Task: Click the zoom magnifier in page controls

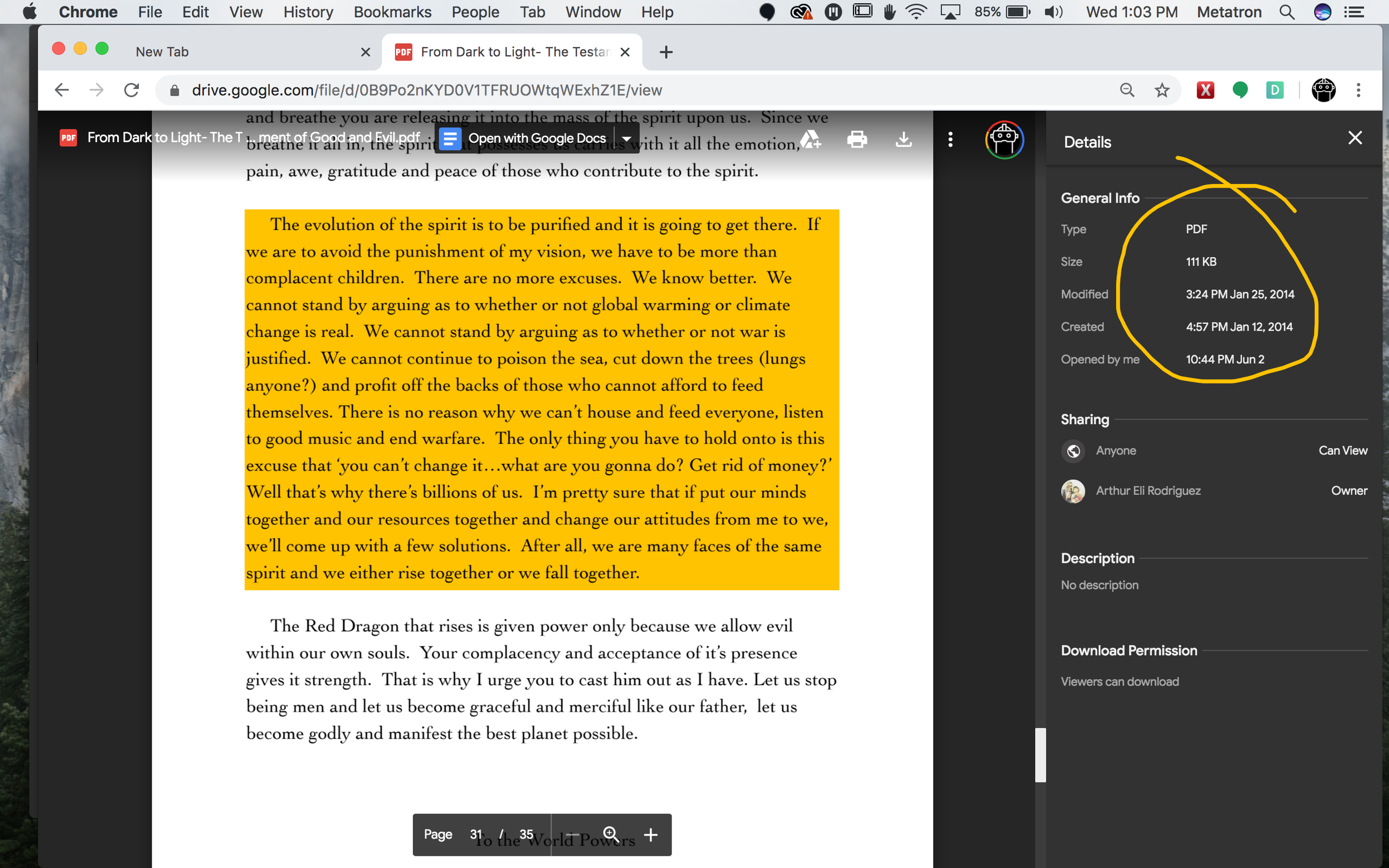Action: 611,834
